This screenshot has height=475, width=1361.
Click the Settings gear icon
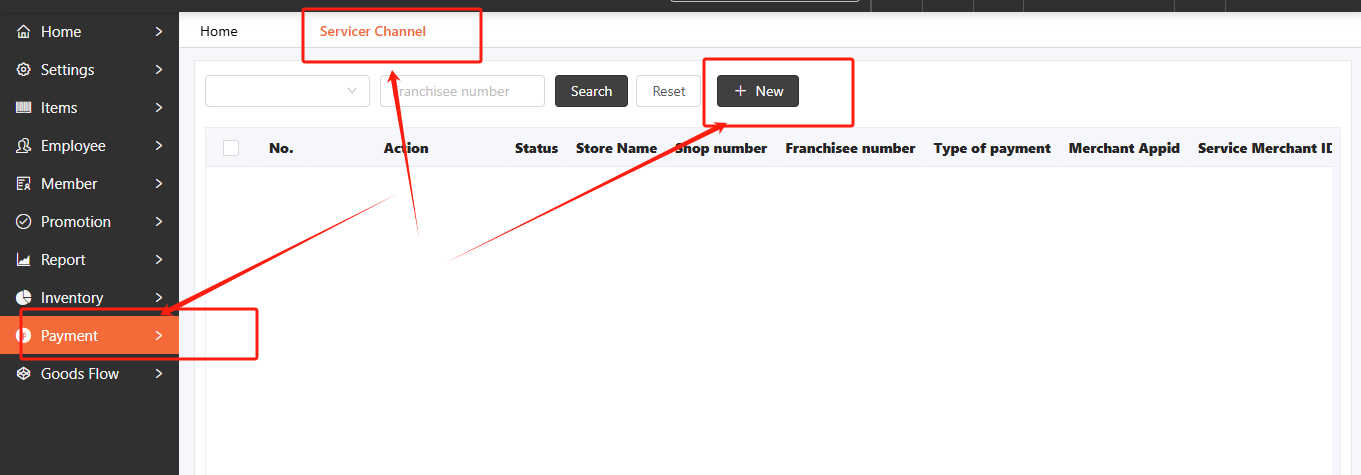[24, 70]
